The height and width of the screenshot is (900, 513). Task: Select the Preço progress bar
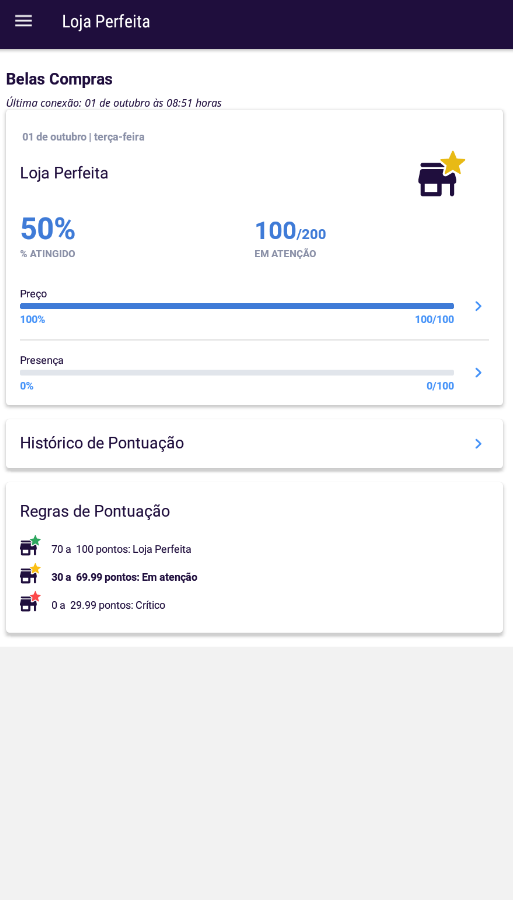[x=237, y=306]
